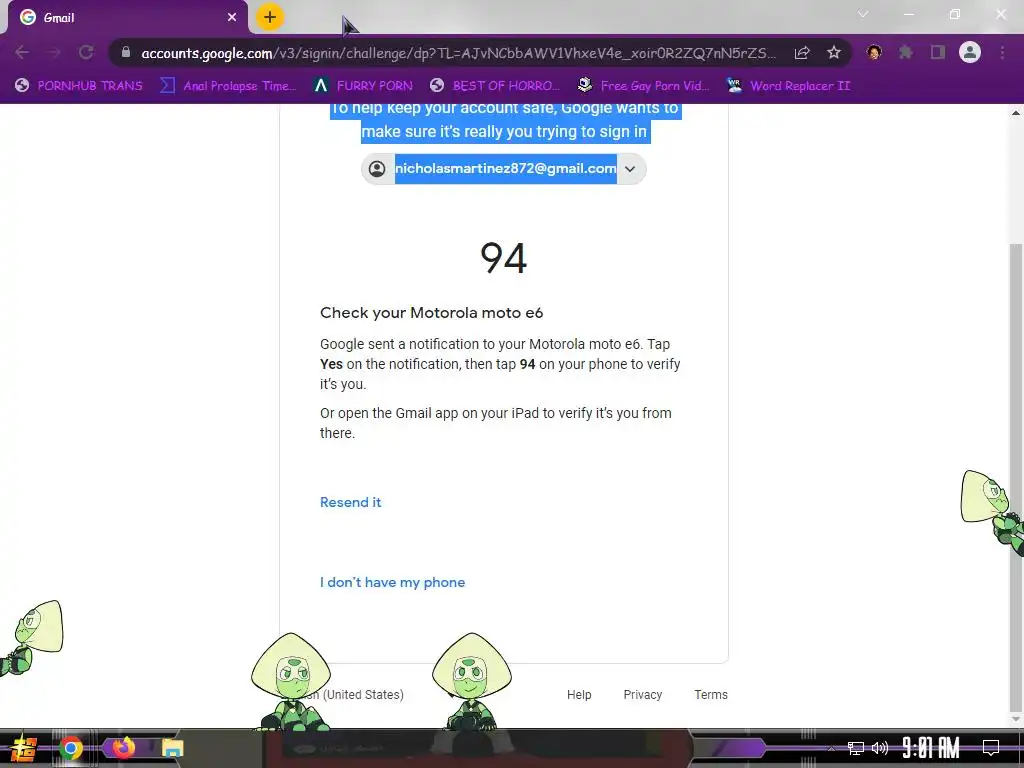Click the browser forward arrow
Screen dimensions: 1024x768
(54, 52)
